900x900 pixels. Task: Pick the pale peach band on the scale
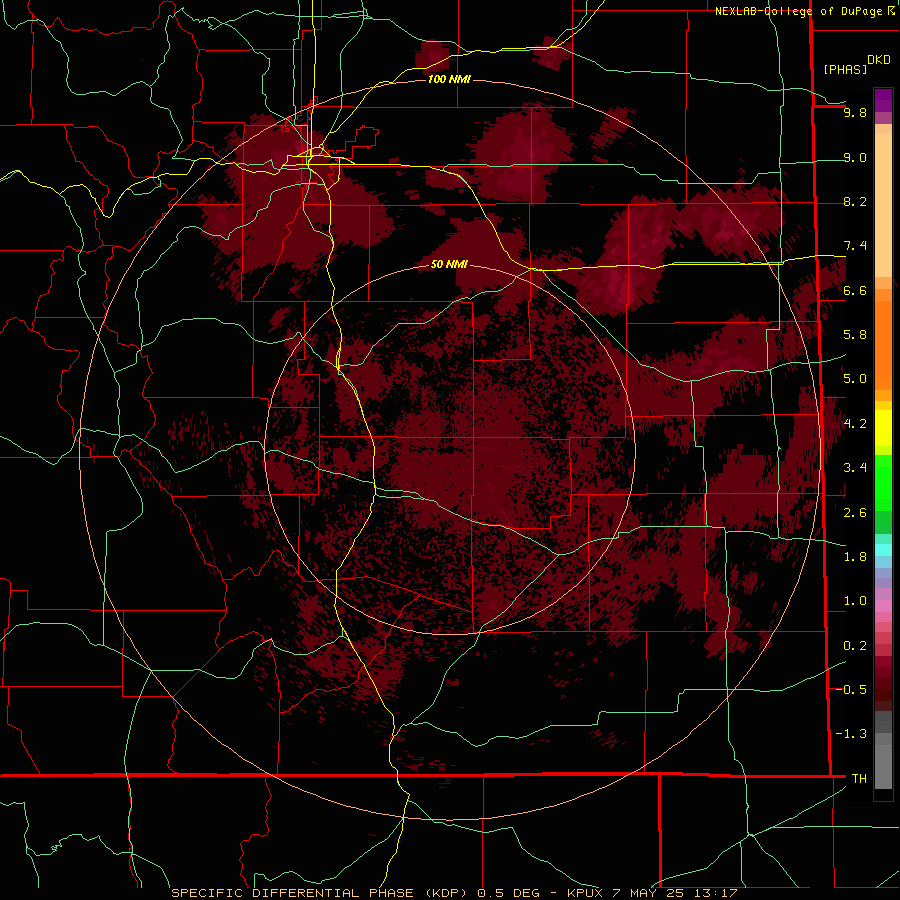coord(883,205)
